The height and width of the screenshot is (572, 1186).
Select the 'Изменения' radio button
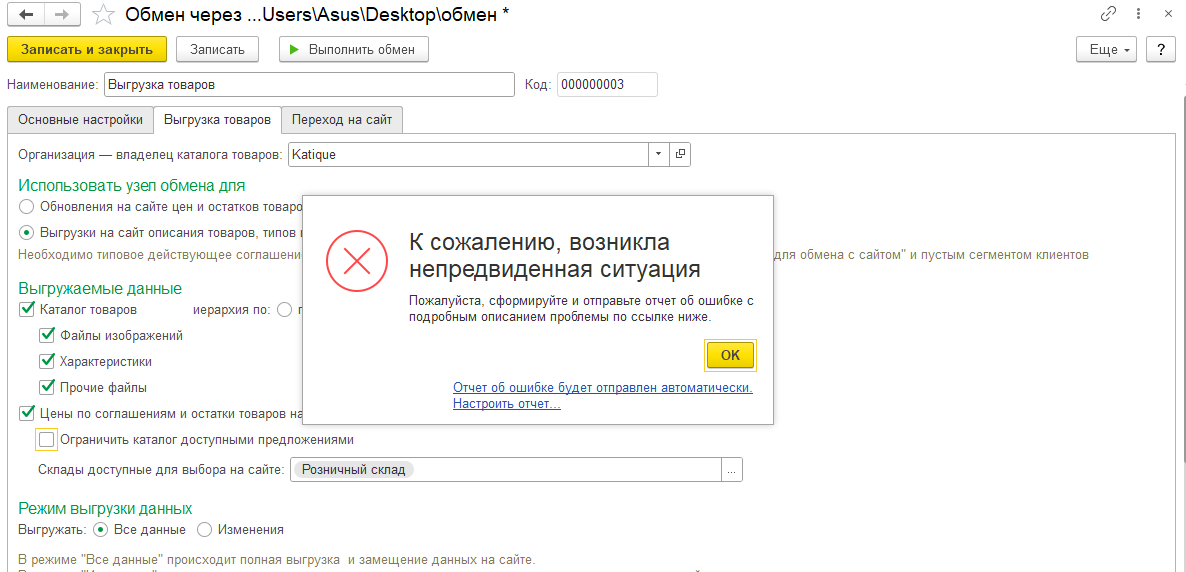(204, 530)
